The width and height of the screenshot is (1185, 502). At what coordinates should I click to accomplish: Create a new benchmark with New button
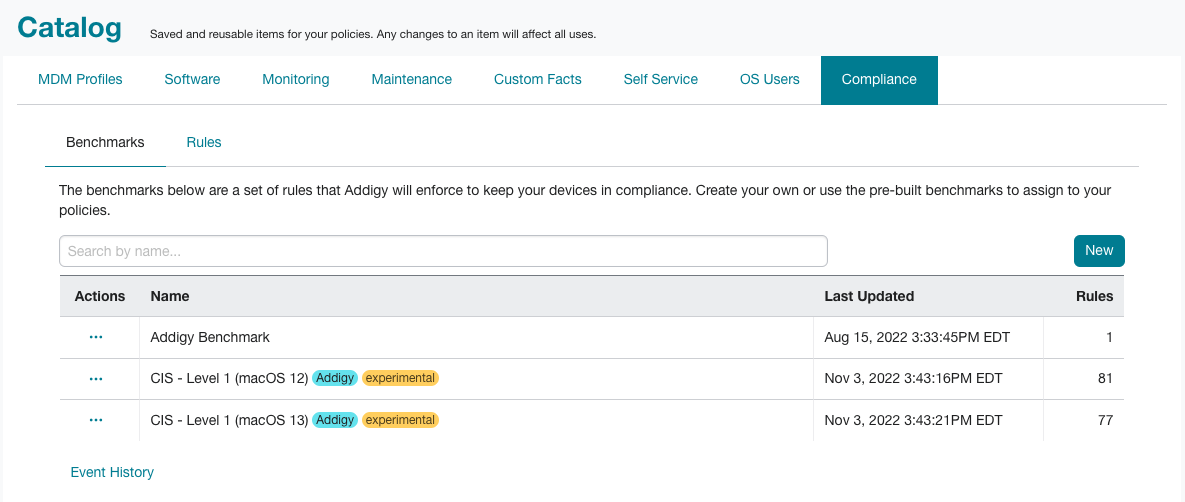pos(1099,251)
